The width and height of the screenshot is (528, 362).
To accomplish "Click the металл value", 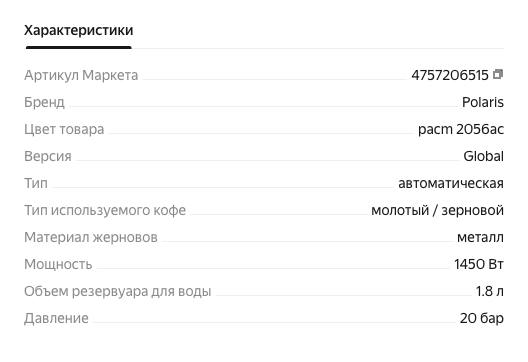I will 481,238.
